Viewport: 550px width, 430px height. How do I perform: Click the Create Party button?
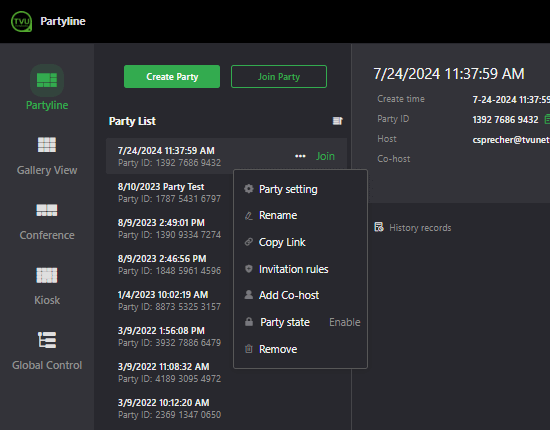pos(172,76)
